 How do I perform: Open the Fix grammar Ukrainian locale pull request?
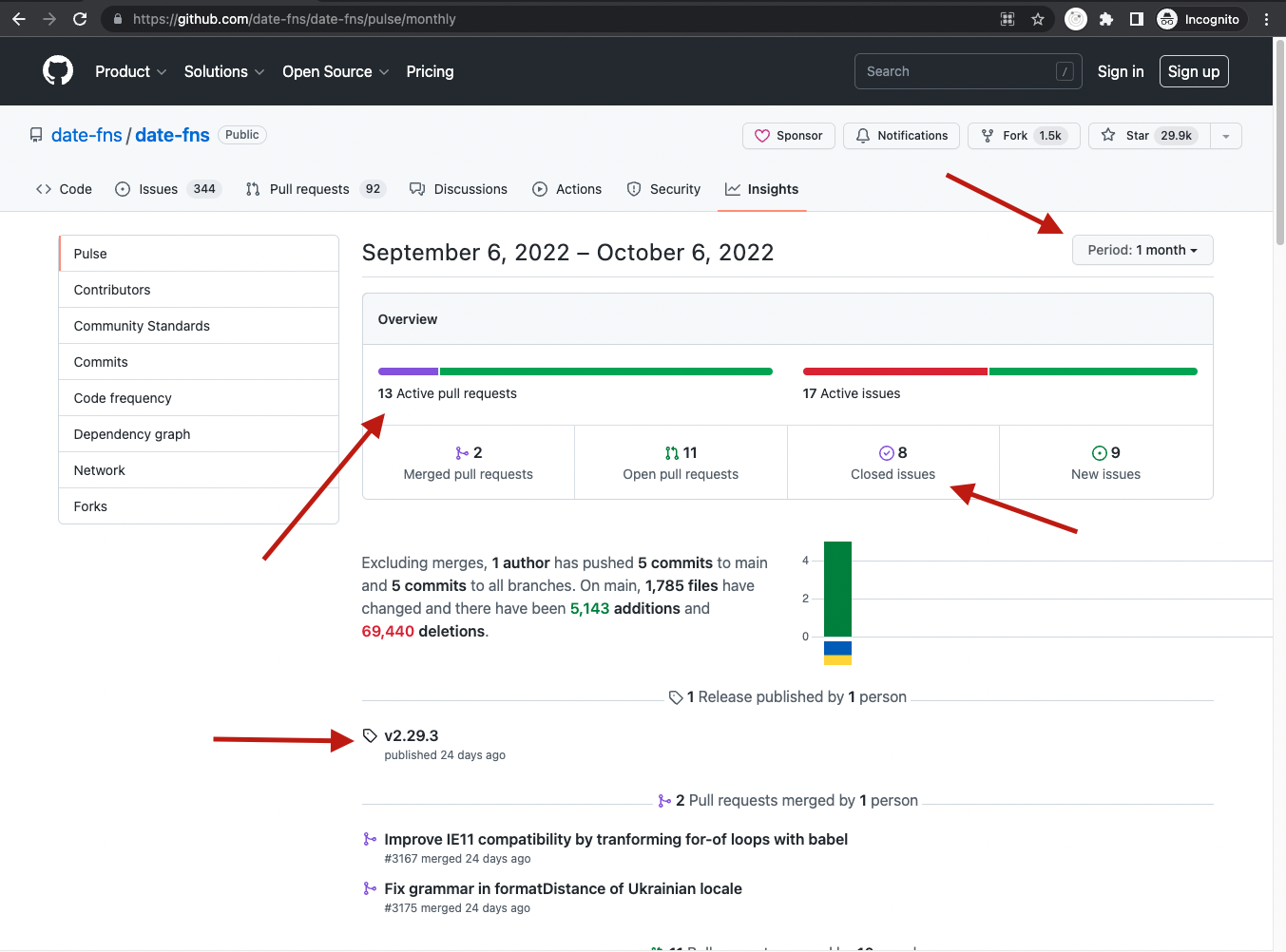pos(563,888)
